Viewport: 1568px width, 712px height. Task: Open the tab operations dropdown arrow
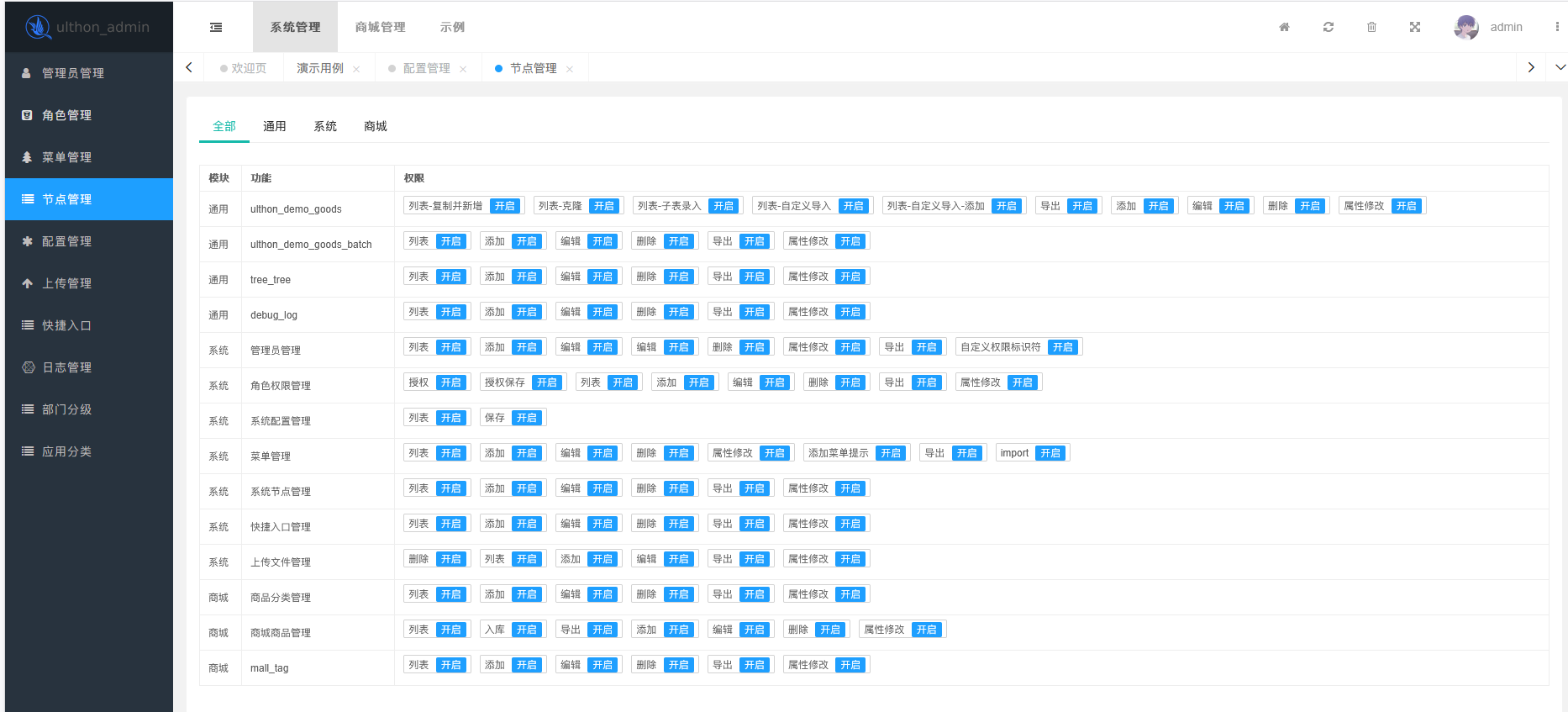1560,67
